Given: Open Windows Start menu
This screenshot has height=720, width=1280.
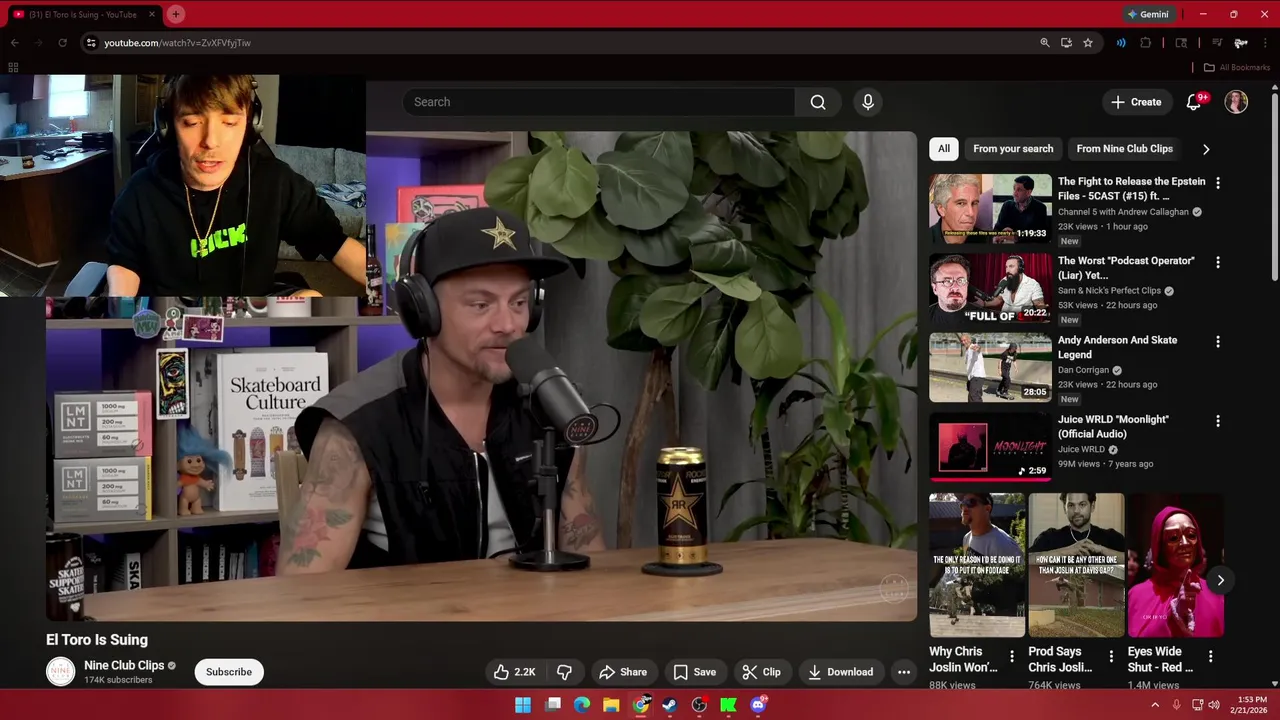Looking at the screenshot, I should coord(523,705).
